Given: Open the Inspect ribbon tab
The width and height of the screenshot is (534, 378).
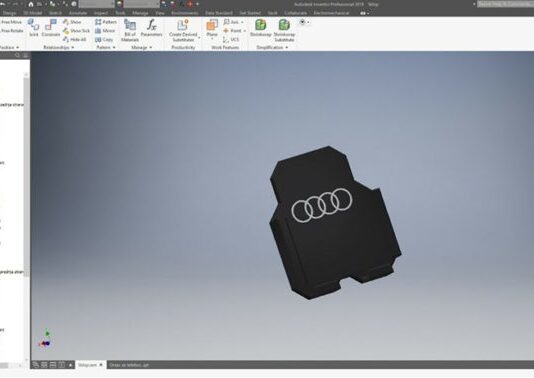Looking at the screenshot, I should [101, 13].
